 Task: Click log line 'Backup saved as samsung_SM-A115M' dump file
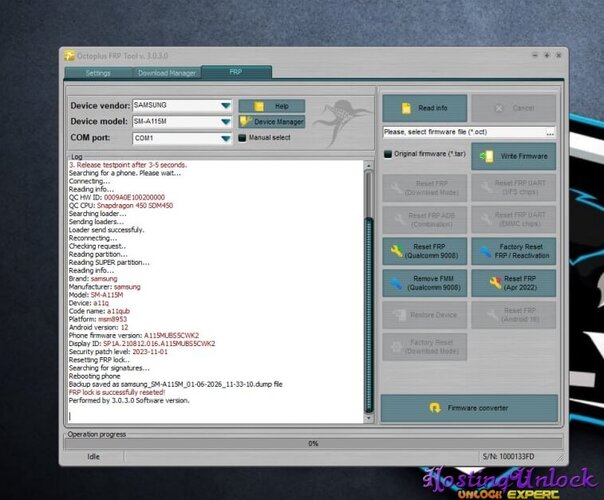point(176,384)
